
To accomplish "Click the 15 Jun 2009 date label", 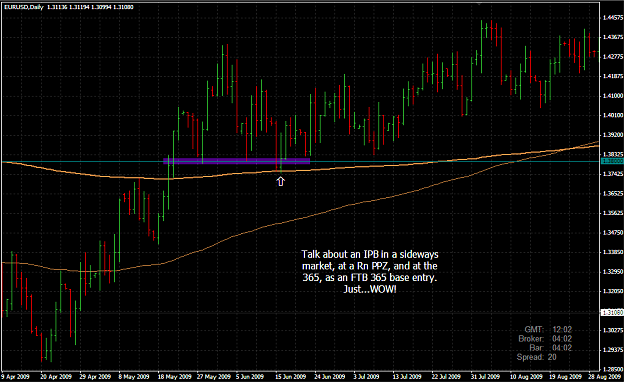I will point(291,377).
